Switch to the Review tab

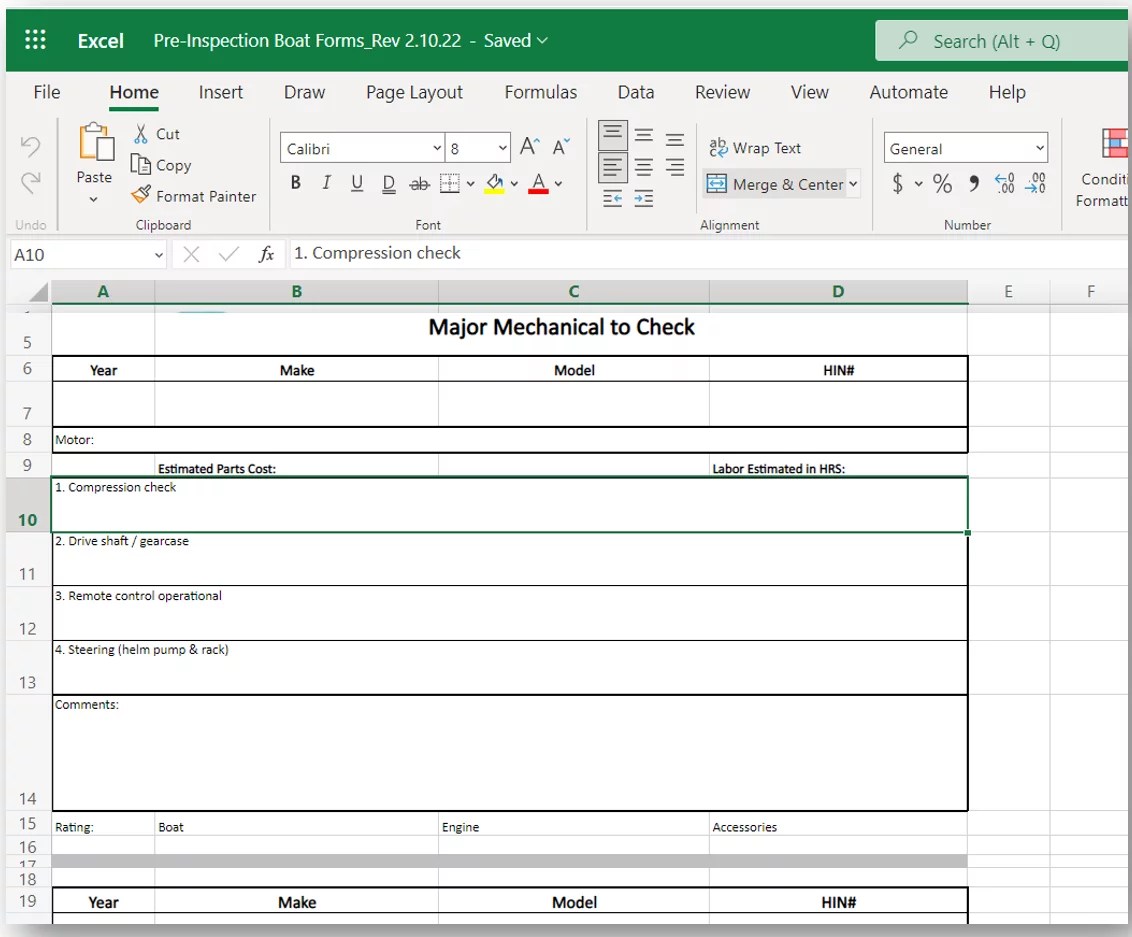point(723,92)
